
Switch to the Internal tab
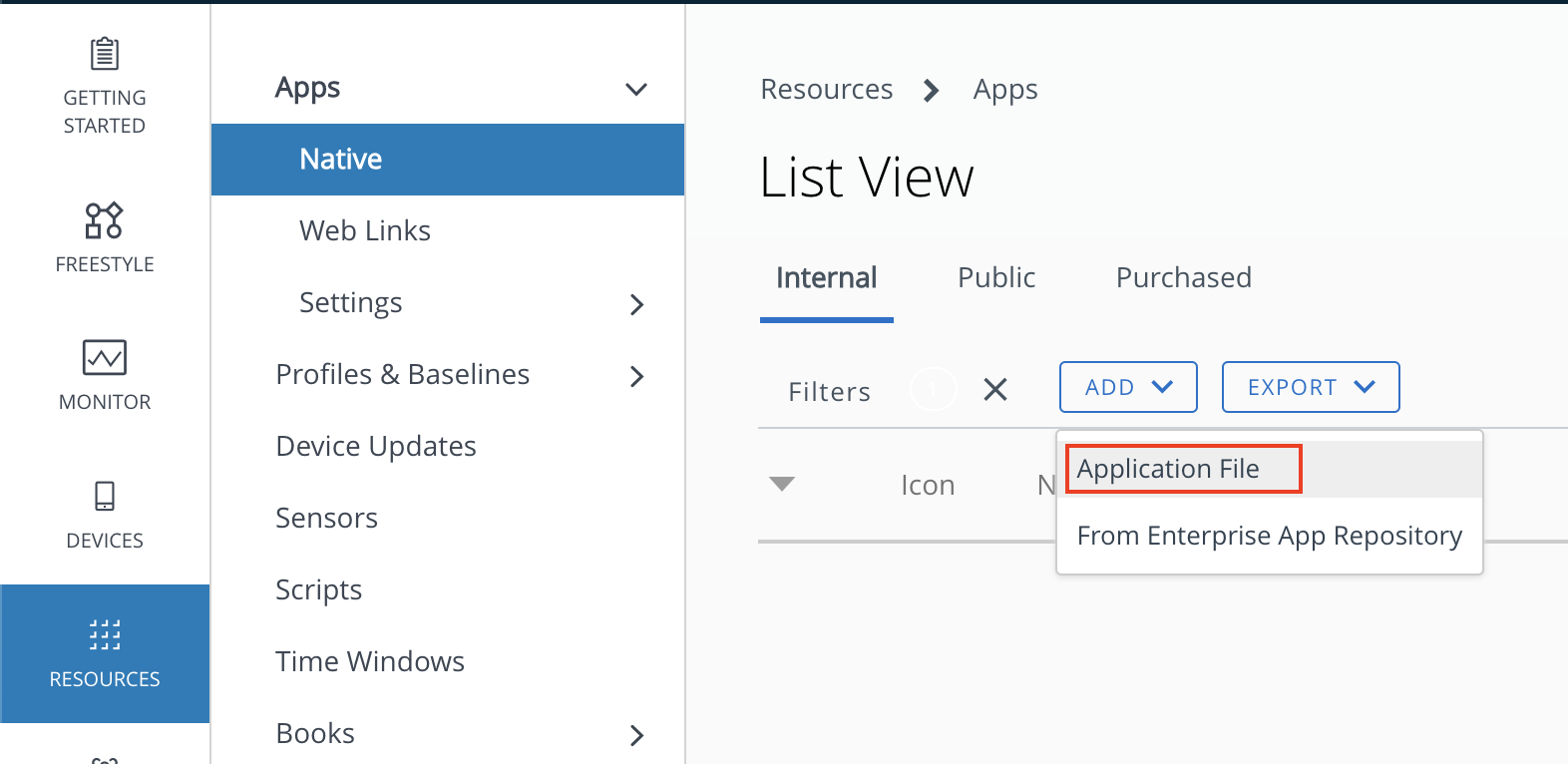827,277
